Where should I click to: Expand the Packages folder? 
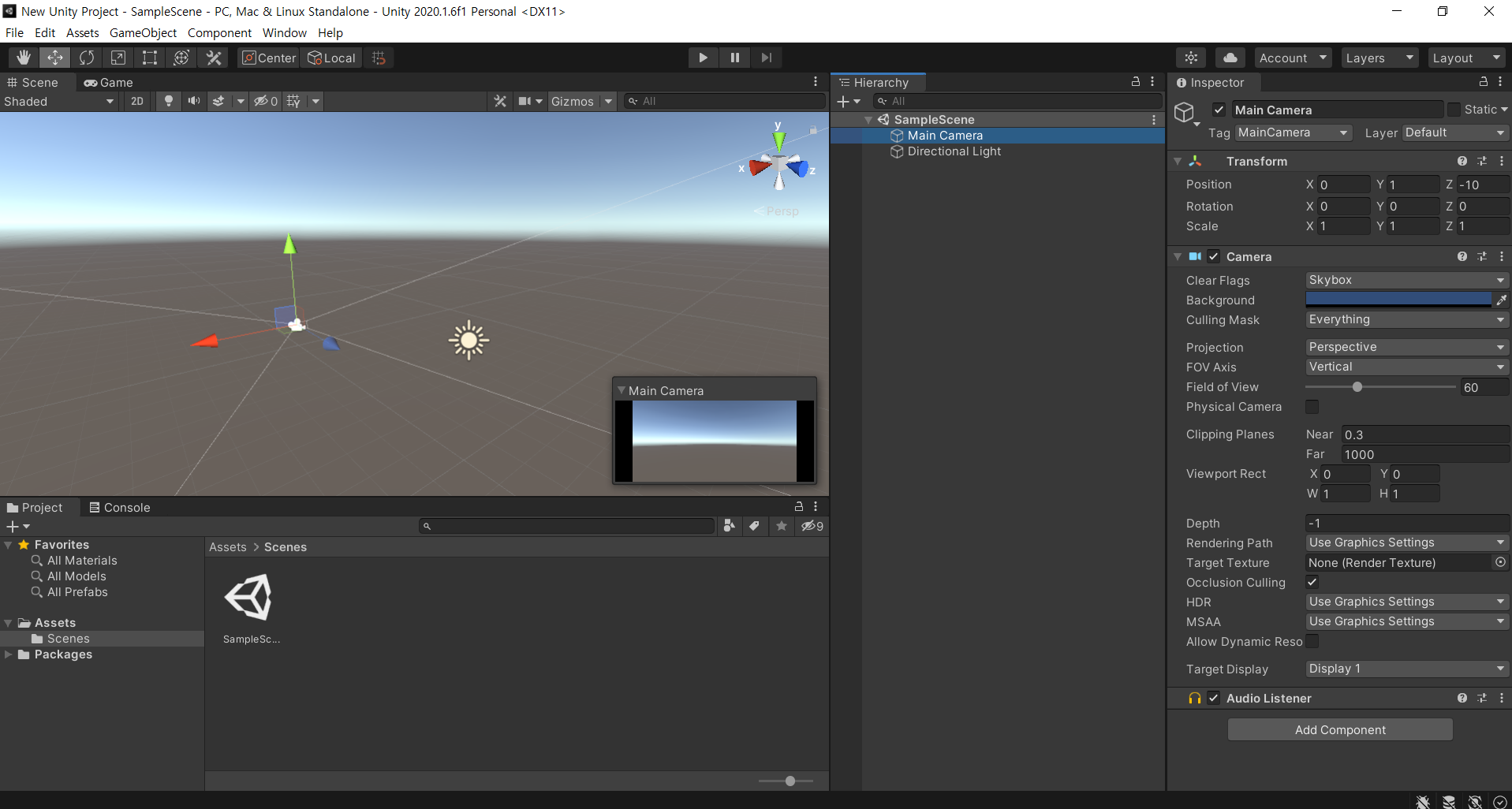[8, 654]
